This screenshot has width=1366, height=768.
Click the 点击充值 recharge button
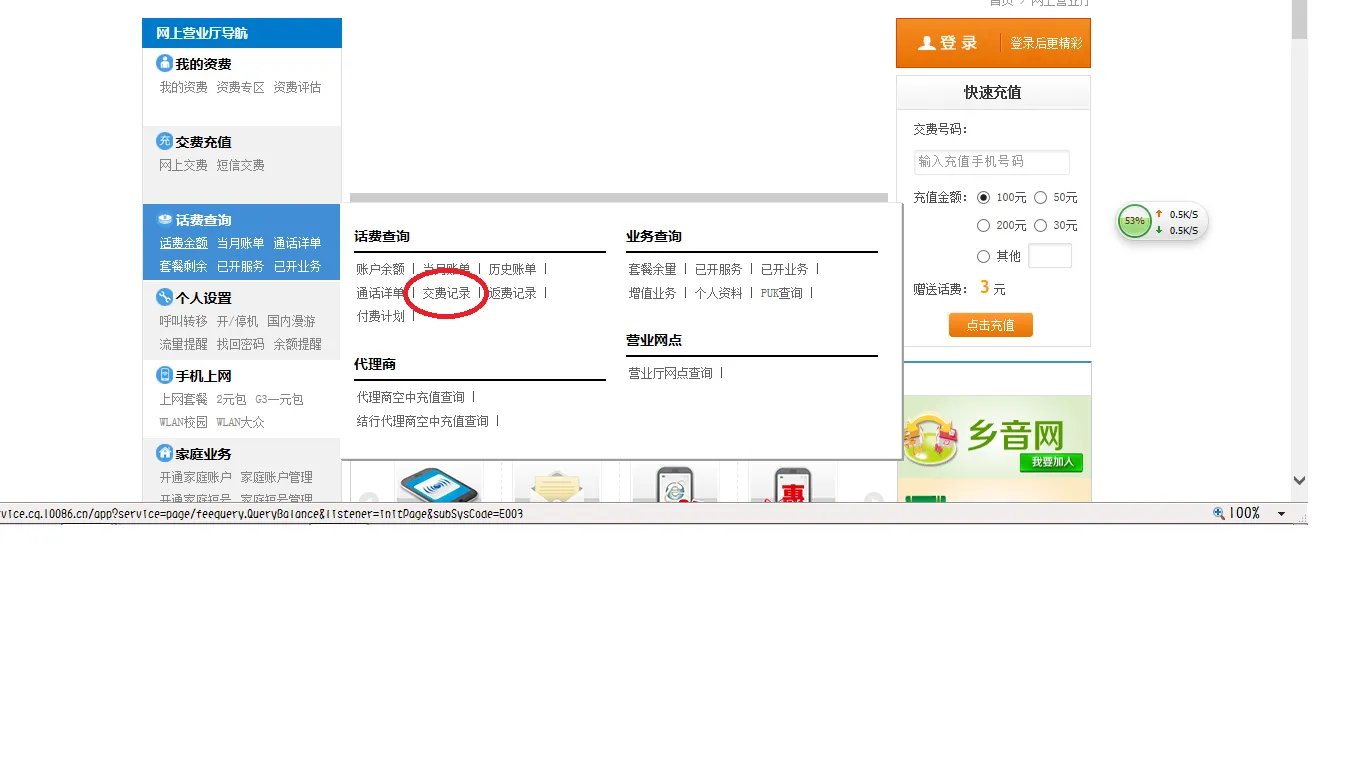click(x=990, y=325)
